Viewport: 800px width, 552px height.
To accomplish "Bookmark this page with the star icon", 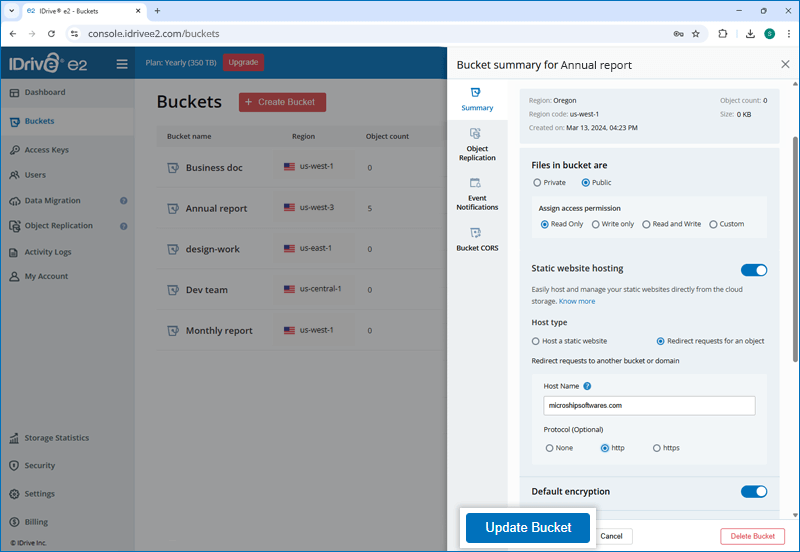I will (x=696, y=33).
